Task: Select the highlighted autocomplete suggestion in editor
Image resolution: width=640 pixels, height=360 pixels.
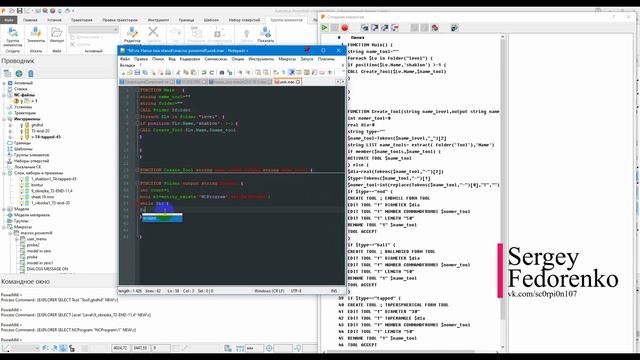Action: point(162,218)
